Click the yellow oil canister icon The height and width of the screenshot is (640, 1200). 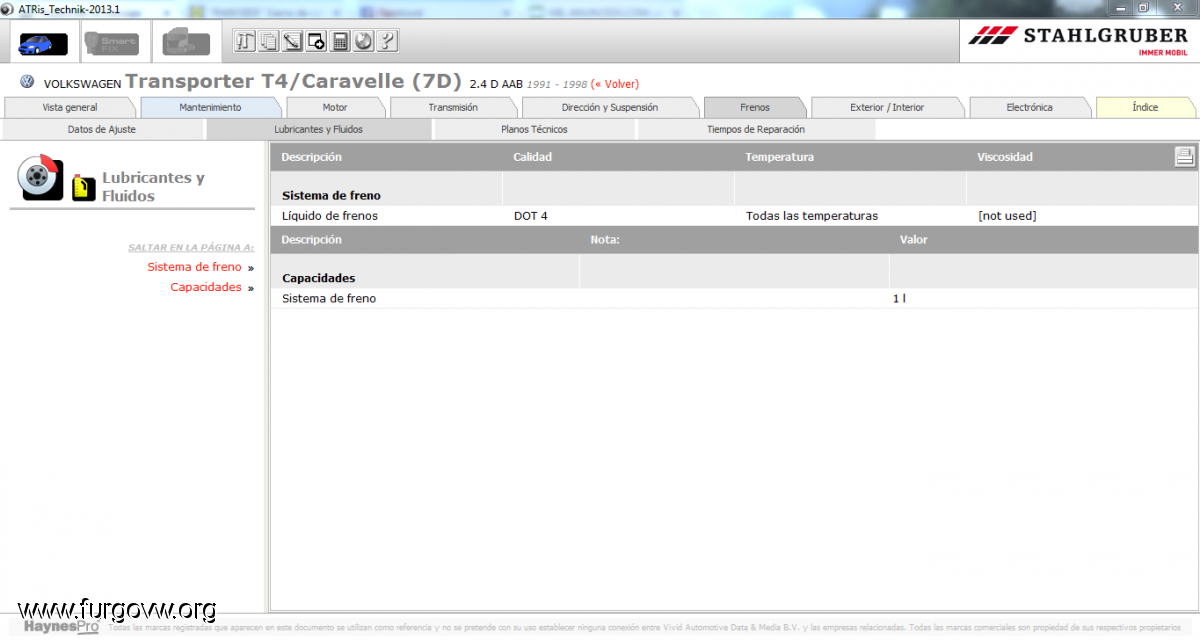click(83, 187)
